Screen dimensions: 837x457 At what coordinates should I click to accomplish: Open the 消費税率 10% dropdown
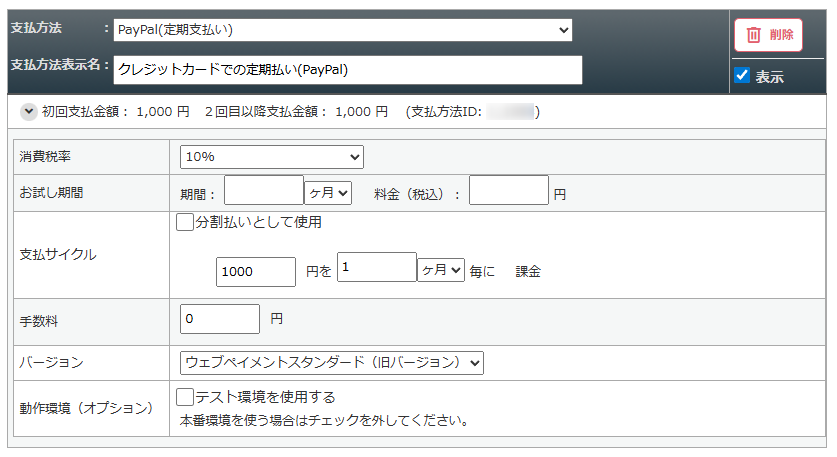(271, 157)
